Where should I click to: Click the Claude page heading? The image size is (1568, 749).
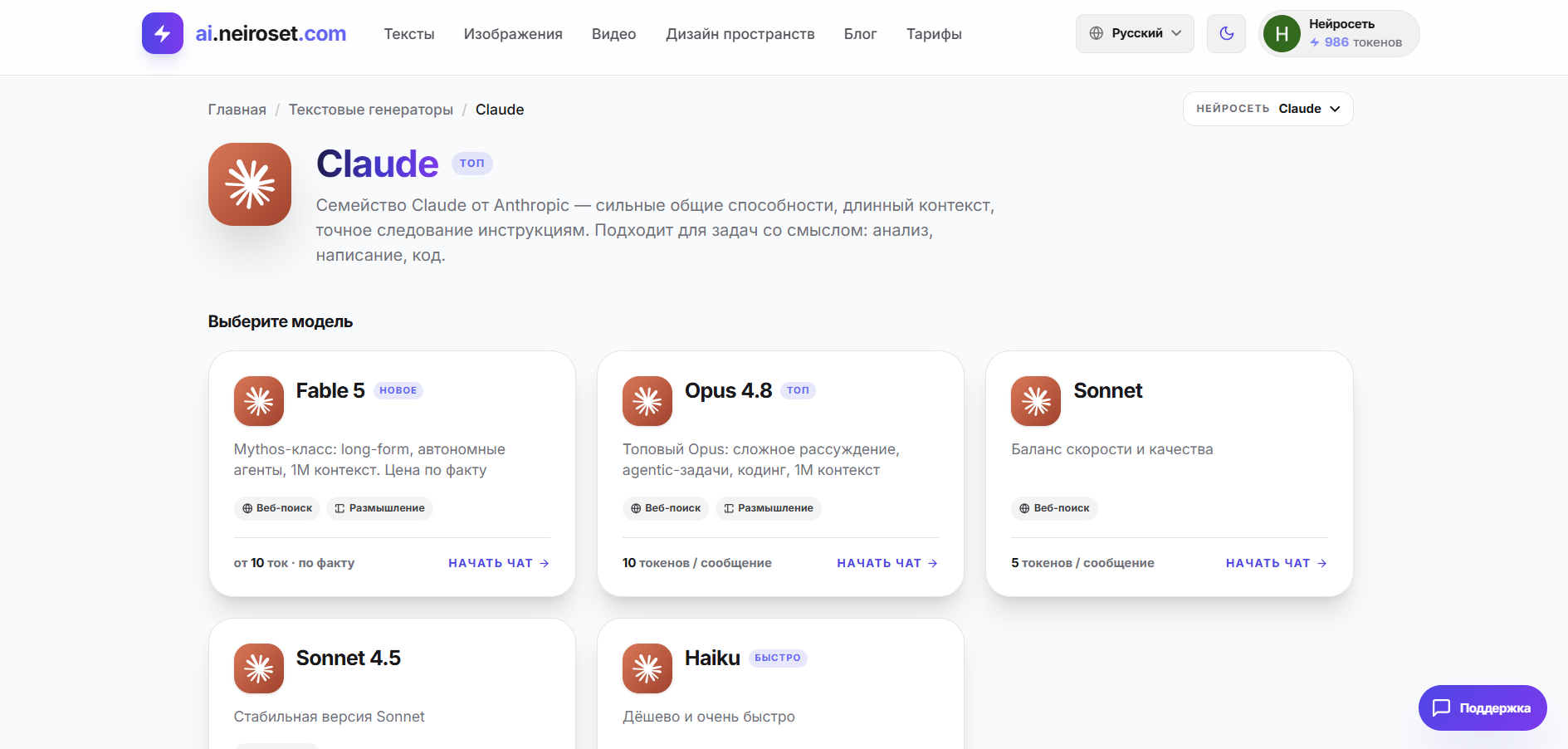[x=378, y=164]
